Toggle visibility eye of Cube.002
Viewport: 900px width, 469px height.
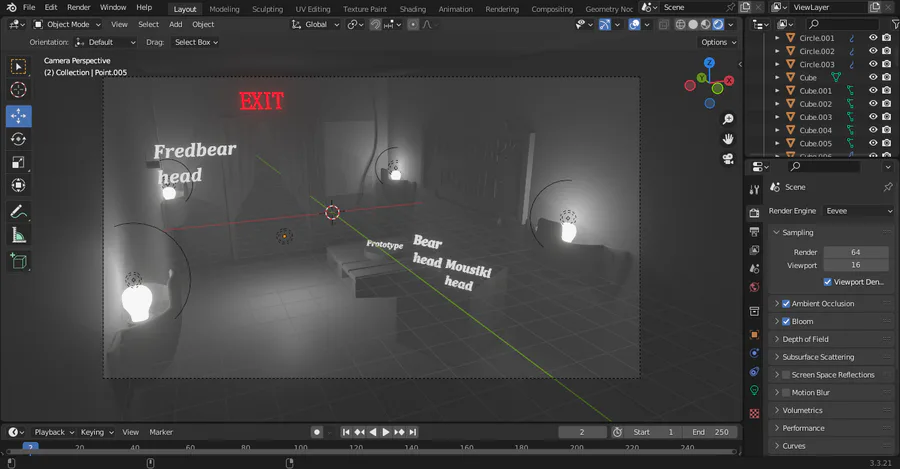[873, 104]
